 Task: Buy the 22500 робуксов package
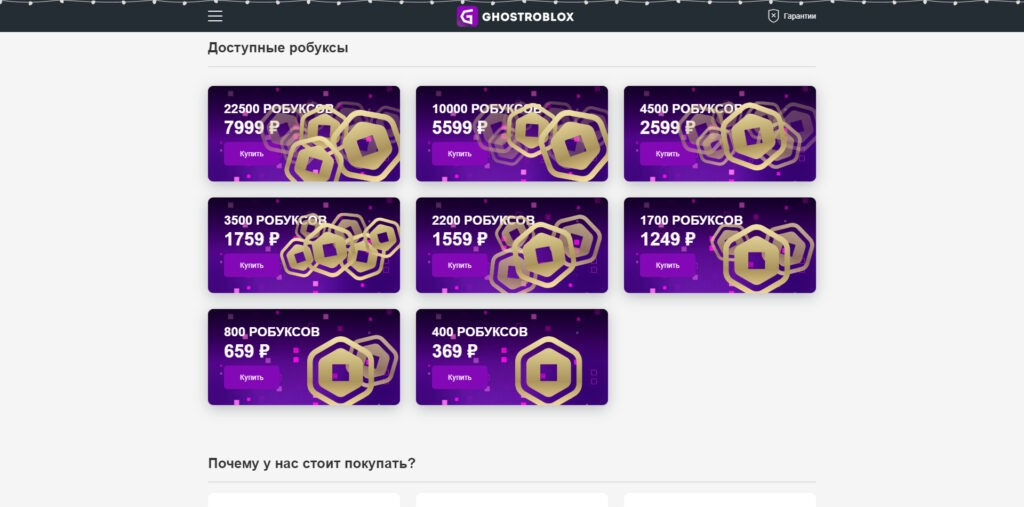(252, 154)
